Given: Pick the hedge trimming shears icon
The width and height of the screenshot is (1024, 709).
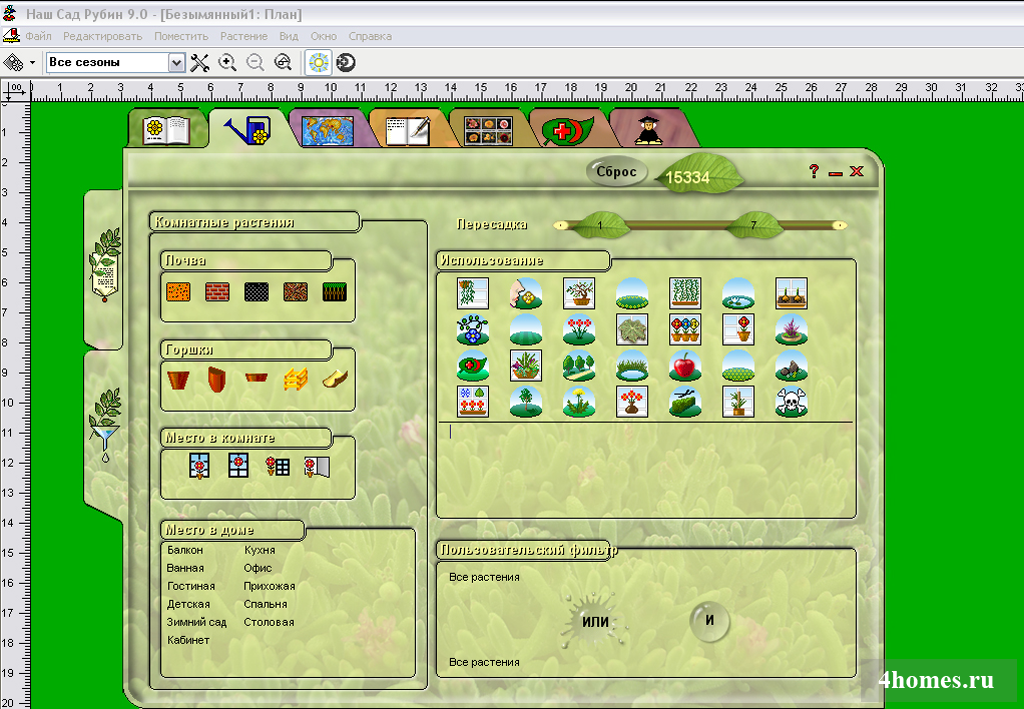Looking at the screenshot, I should tap(685, 402).
